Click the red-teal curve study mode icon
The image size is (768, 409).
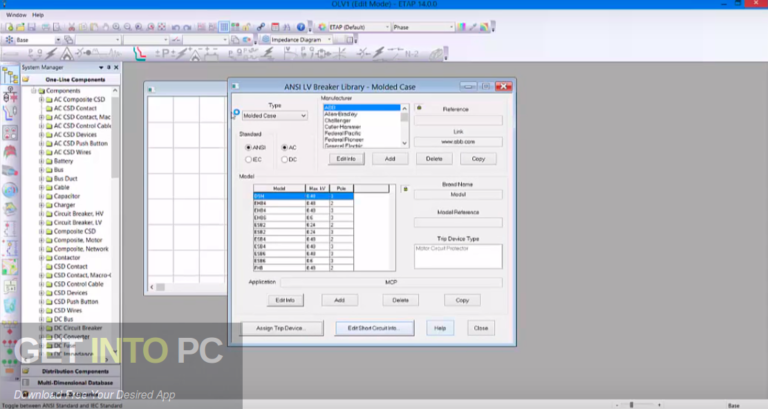140,53
